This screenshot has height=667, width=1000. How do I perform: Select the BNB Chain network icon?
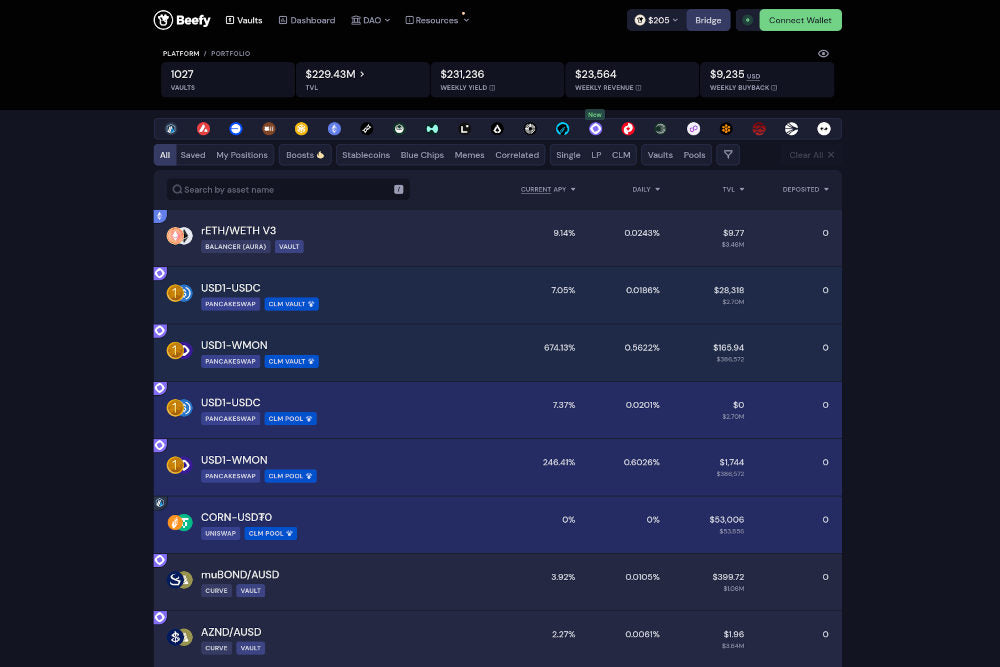[x=302, y=128]
